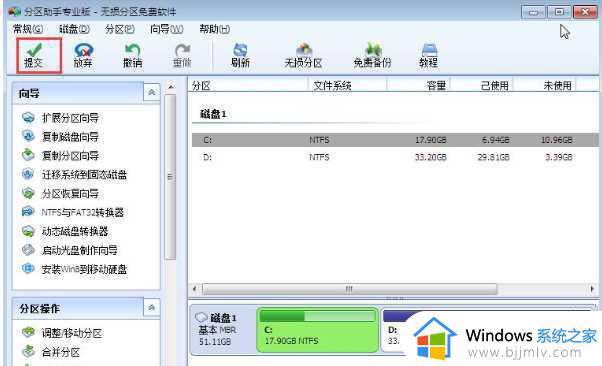Viewport: 602px width, 366px height.
Task: Click the 磁盘1 heading in partition list
Action: [x=213, y=114]
